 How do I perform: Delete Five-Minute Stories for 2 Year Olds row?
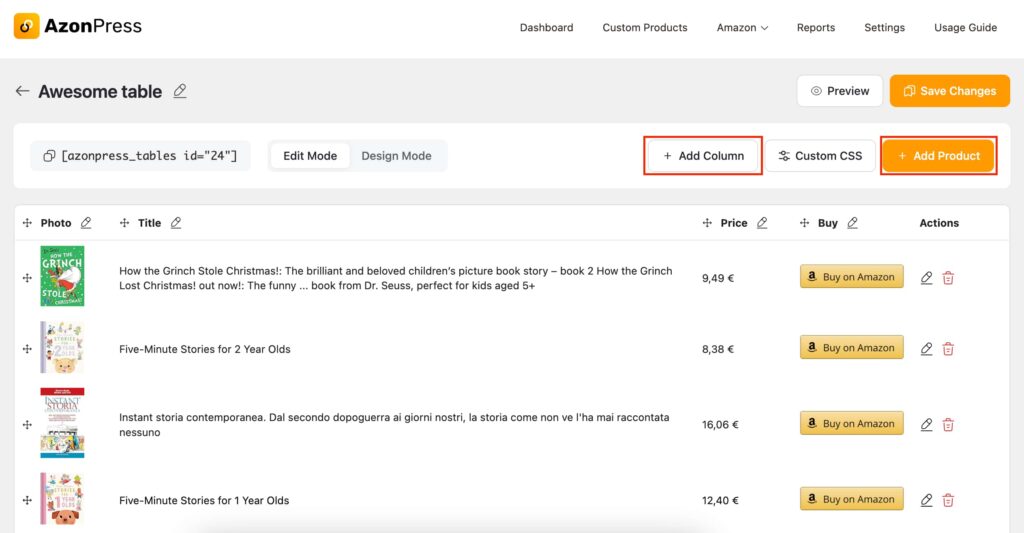[x=948, y=349]
